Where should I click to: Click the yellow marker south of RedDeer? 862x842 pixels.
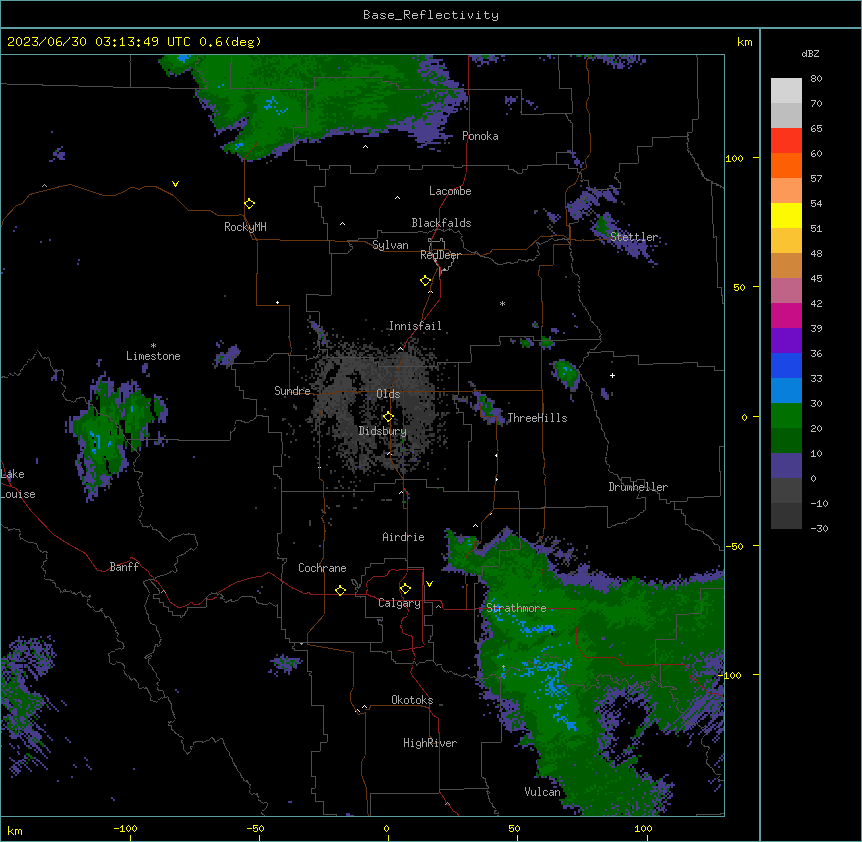tap(425, 281)
